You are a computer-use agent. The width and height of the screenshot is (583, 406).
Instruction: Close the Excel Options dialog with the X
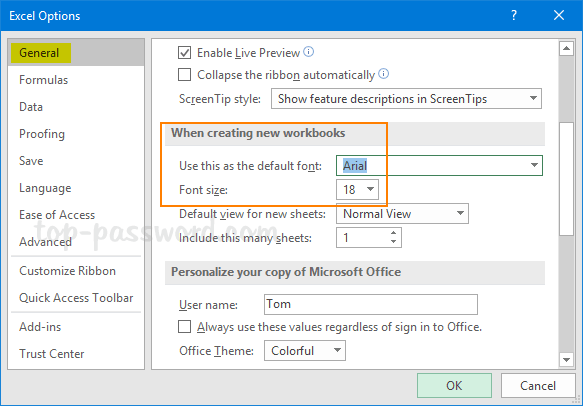pyautogui.click(x=559, y=15)
